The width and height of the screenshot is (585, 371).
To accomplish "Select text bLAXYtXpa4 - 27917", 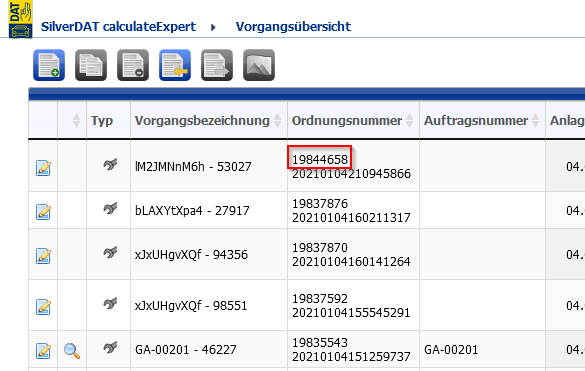I will pos(192,211).
